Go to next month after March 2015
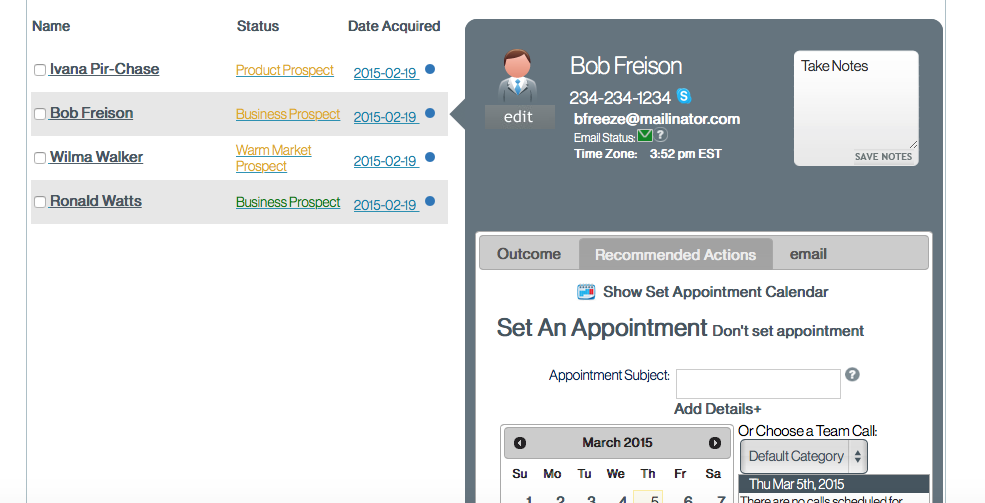The image size is (985, 503). tap(715, 443)
